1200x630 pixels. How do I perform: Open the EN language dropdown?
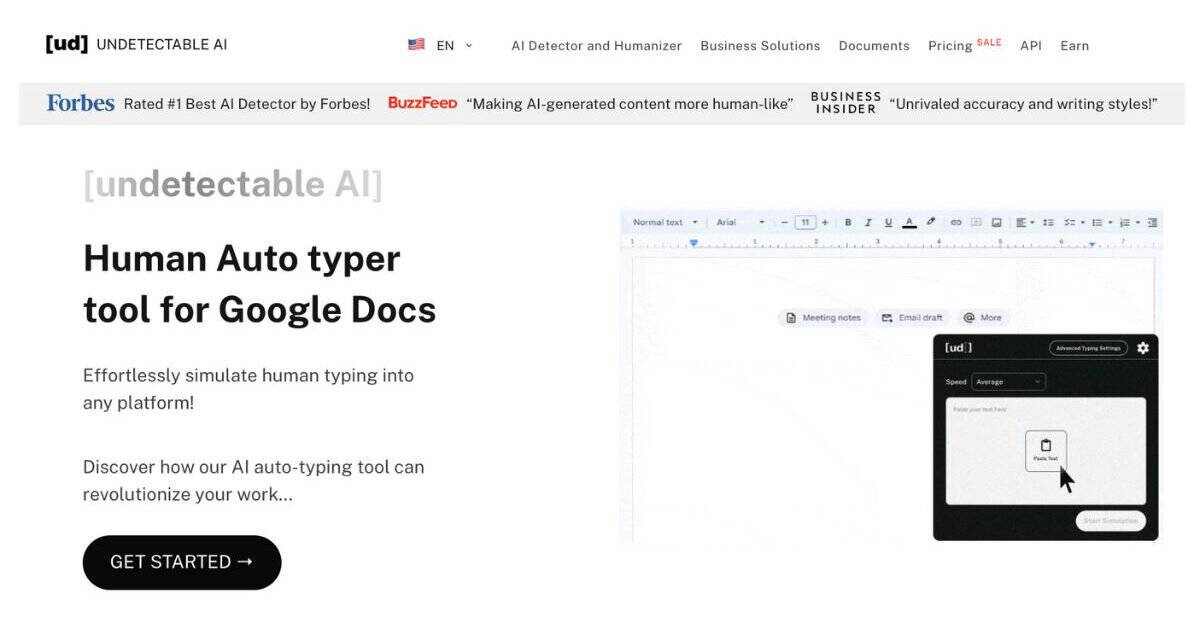tap(441, 45)
